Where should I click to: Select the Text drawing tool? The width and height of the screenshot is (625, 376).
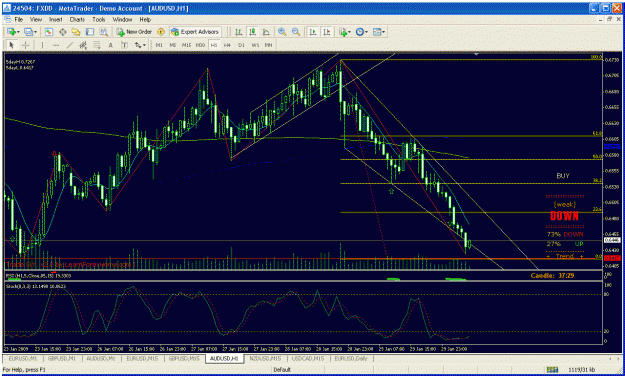[x=110, y=45]
